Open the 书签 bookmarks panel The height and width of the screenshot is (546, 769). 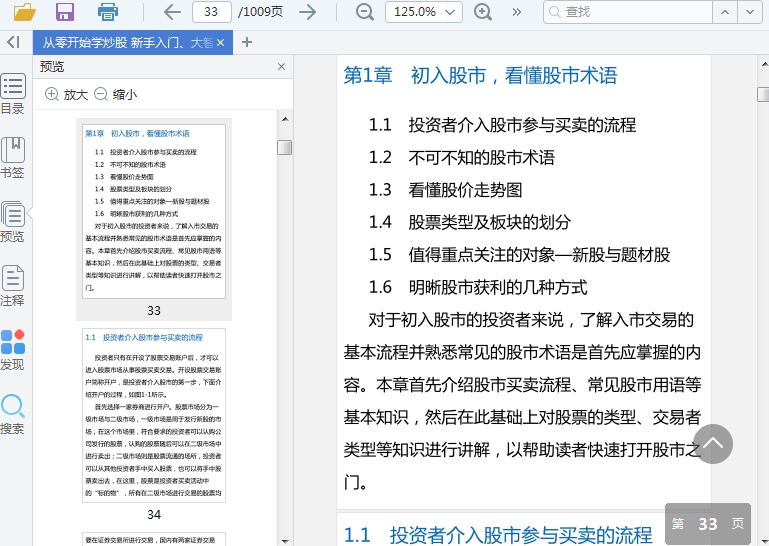[13, 157]
